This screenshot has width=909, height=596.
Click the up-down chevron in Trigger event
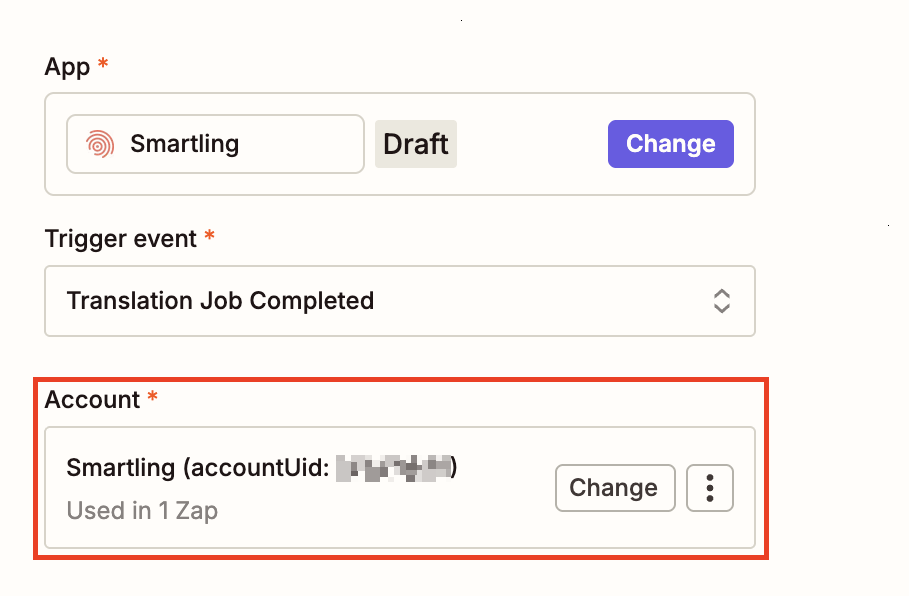(x=722, y=300)
